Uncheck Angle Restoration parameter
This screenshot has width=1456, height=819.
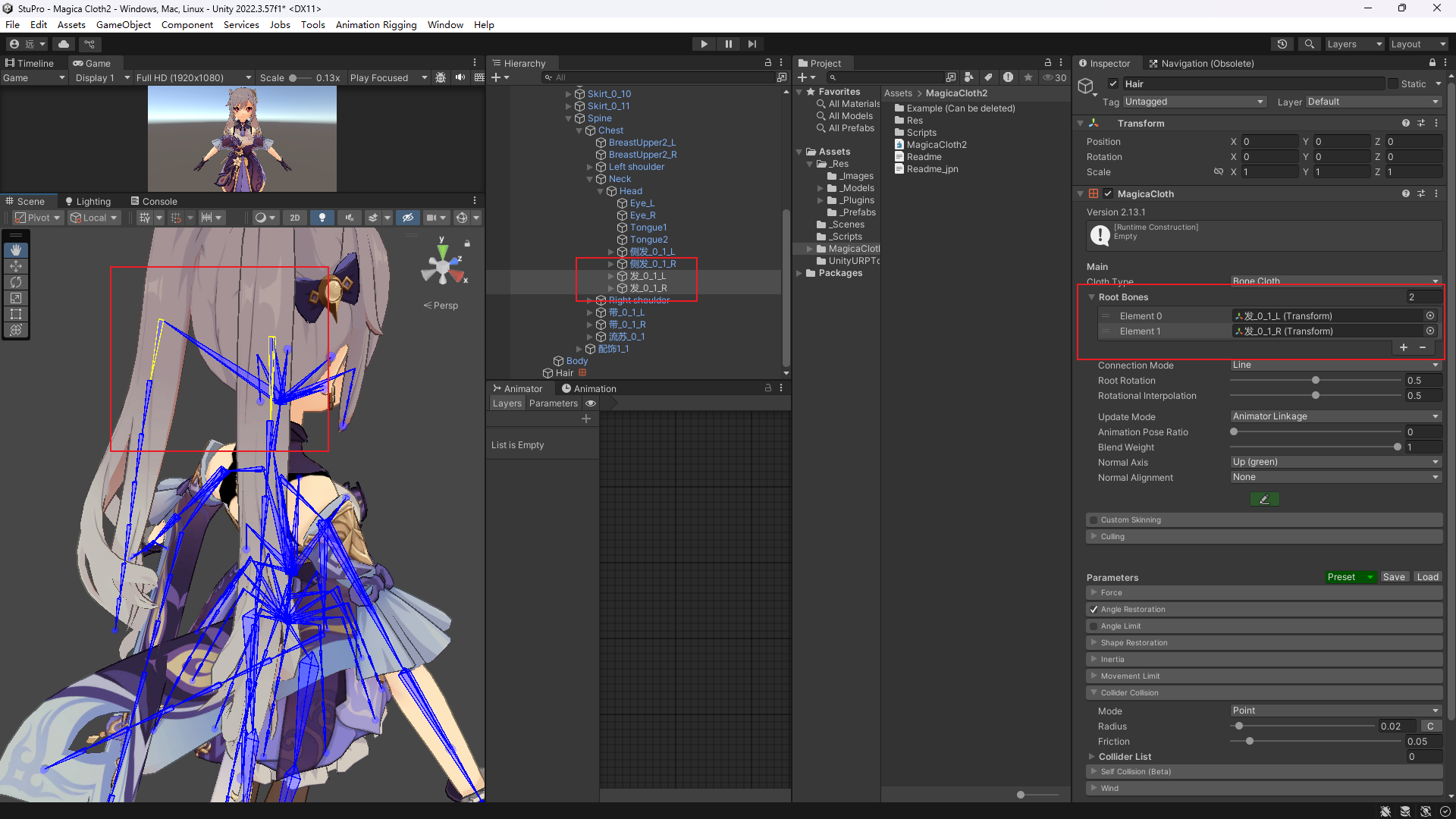click(x=1094, y=610)
